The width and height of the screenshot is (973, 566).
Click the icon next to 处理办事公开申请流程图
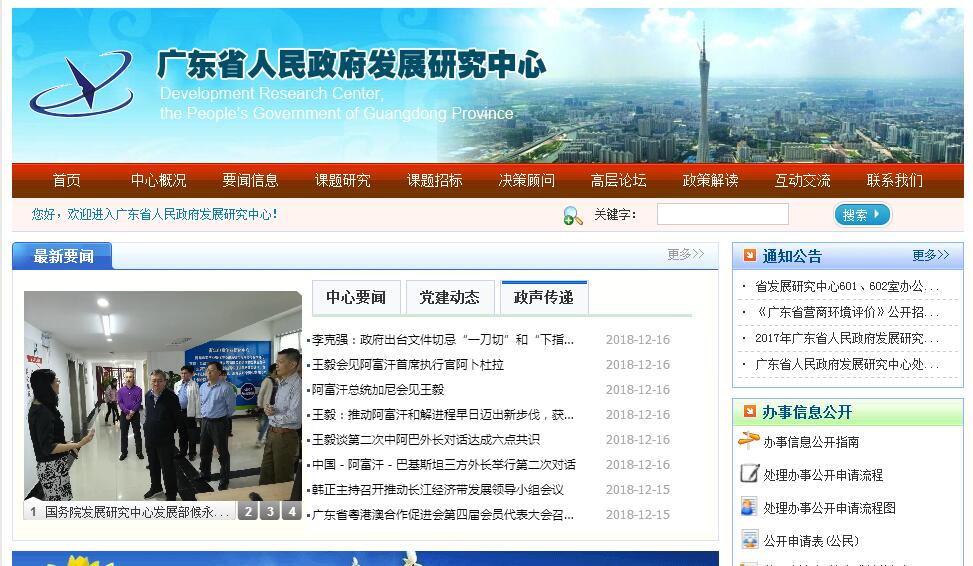coord(749,507)
